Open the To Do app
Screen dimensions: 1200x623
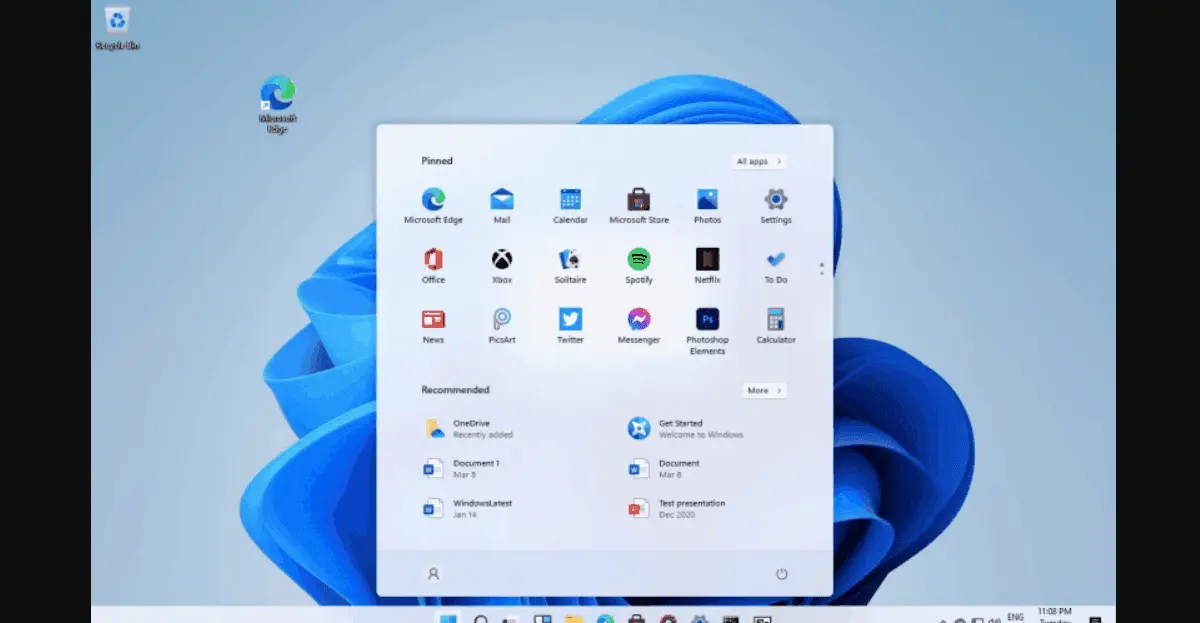click(776, 265)
